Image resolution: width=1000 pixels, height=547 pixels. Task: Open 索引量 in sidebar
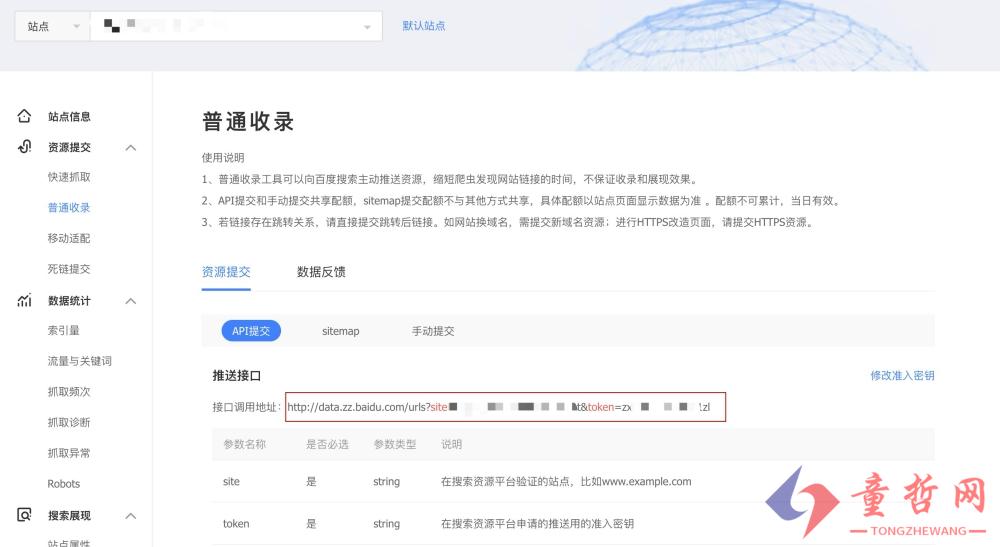[64, 330]
